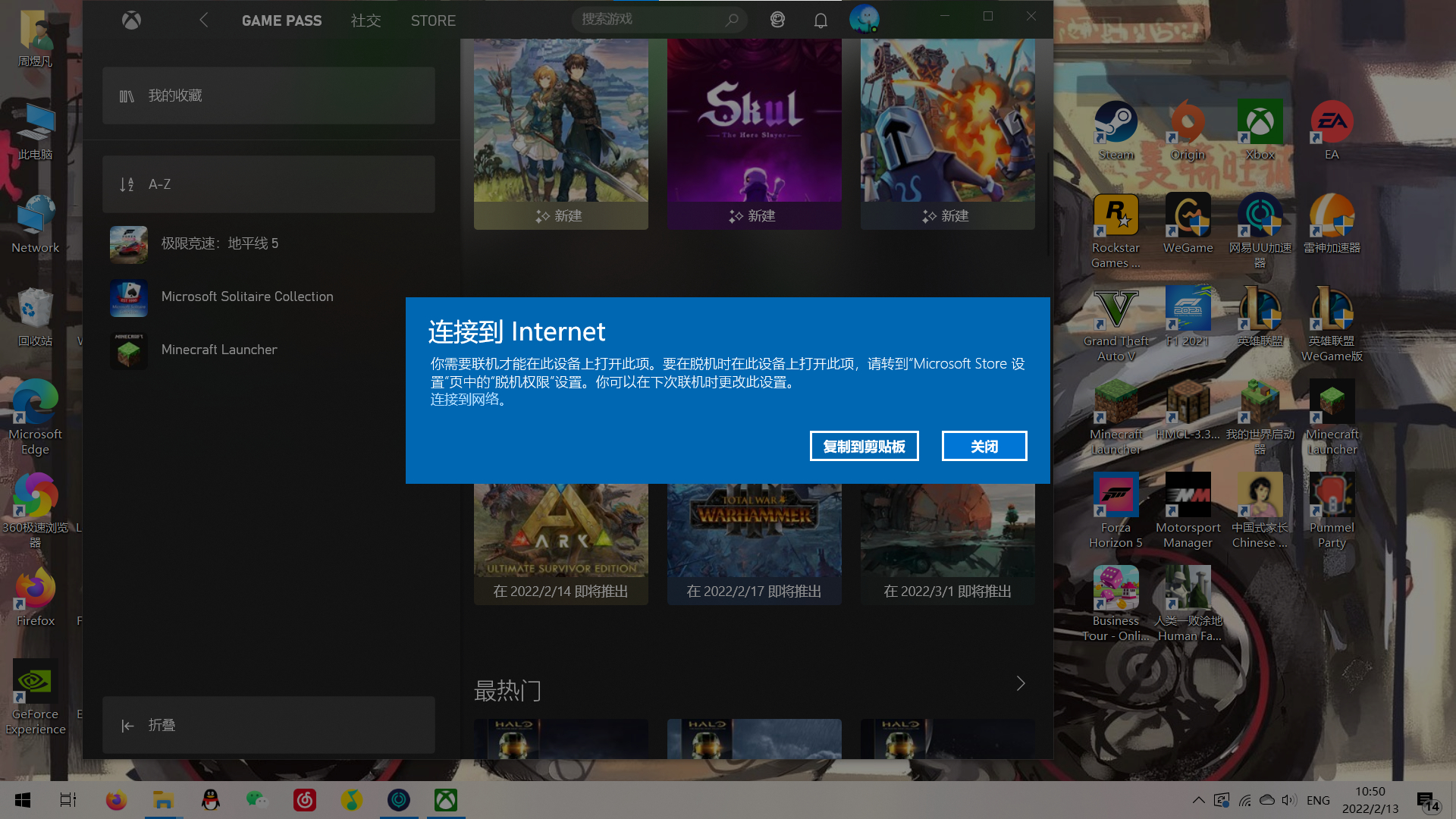Open GeForce Experience desktop shortcut

(35, 698)
